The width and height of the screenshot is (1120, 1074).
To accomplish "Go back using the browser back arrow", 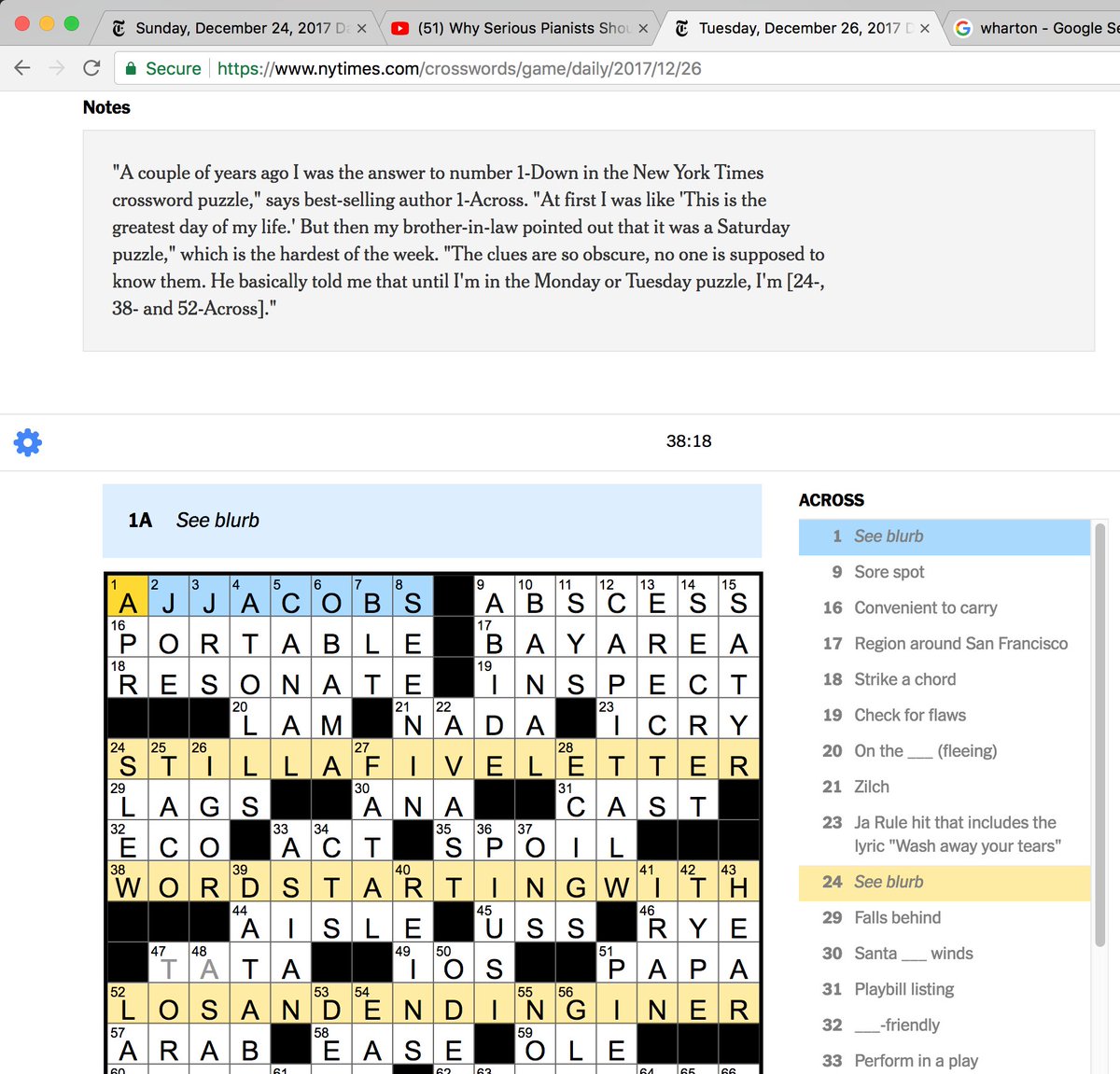I will 22,68.
